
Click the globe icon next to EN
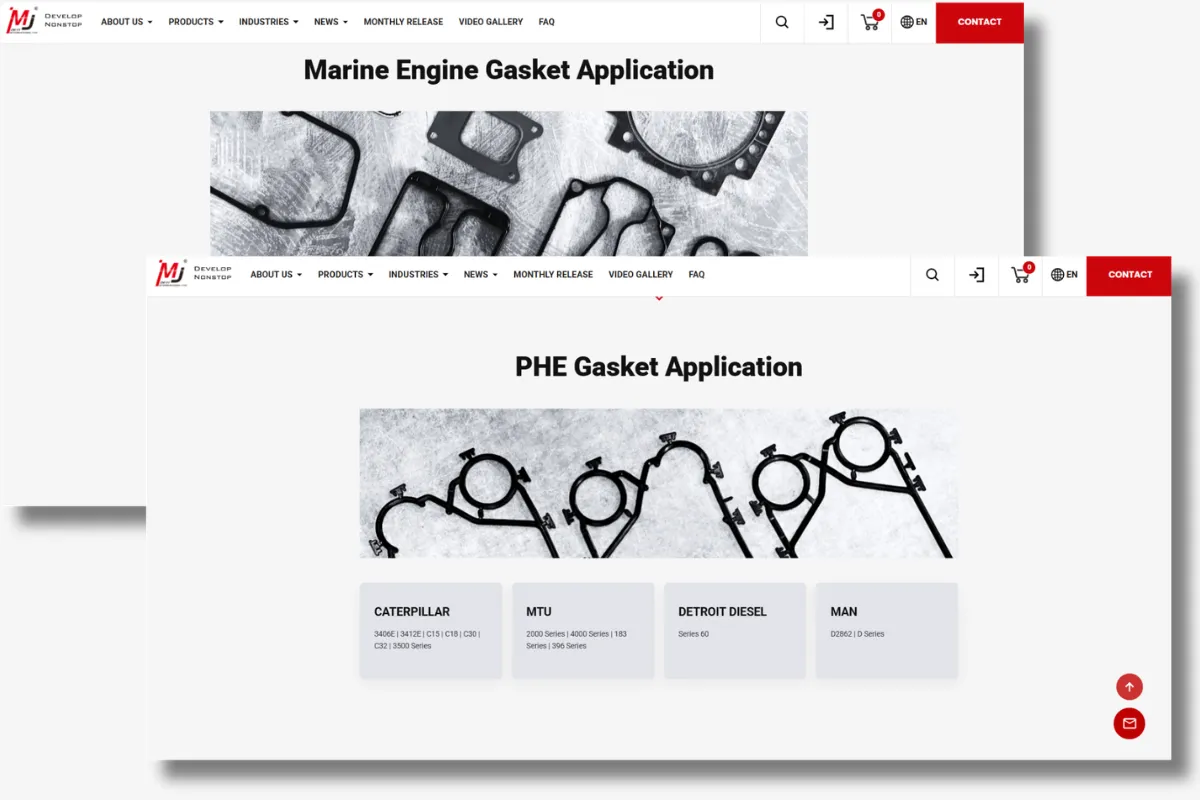(x=1057, y=275)
